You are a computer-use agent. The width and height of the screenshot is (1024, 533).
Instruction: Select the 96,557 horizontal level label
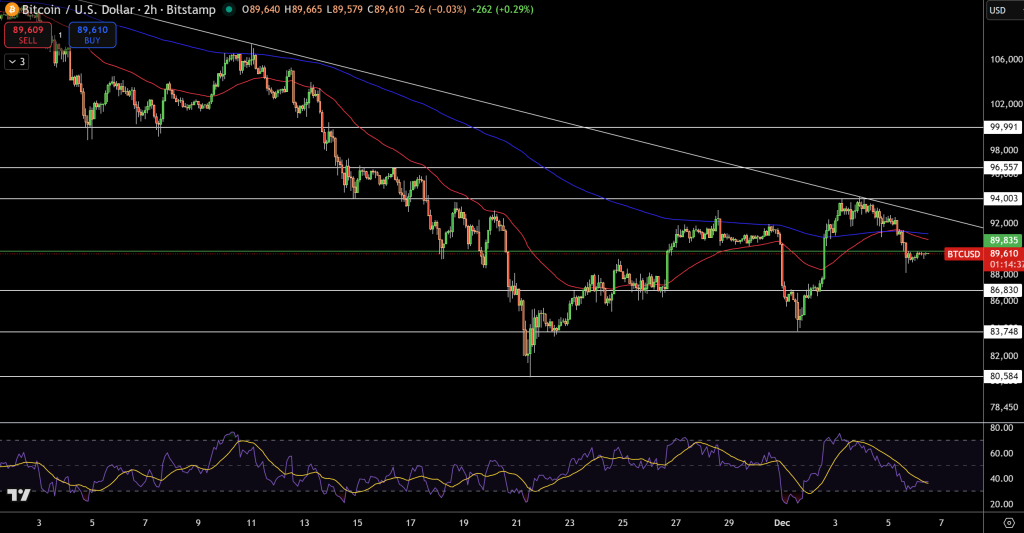tap(1003, 167)
